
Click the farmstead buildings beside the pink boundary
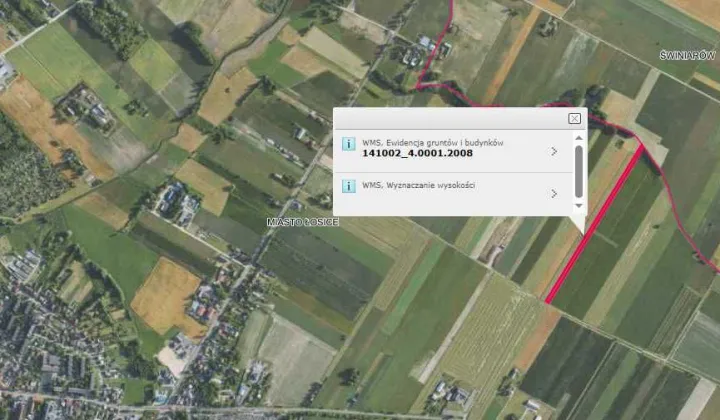[426, 52]
